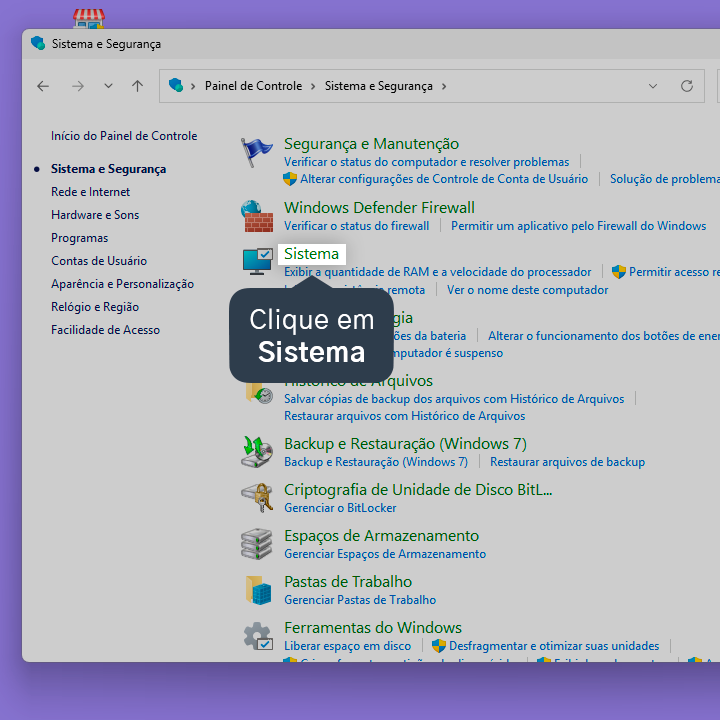Click Gerenciar o BitLocker

point(340,508)
